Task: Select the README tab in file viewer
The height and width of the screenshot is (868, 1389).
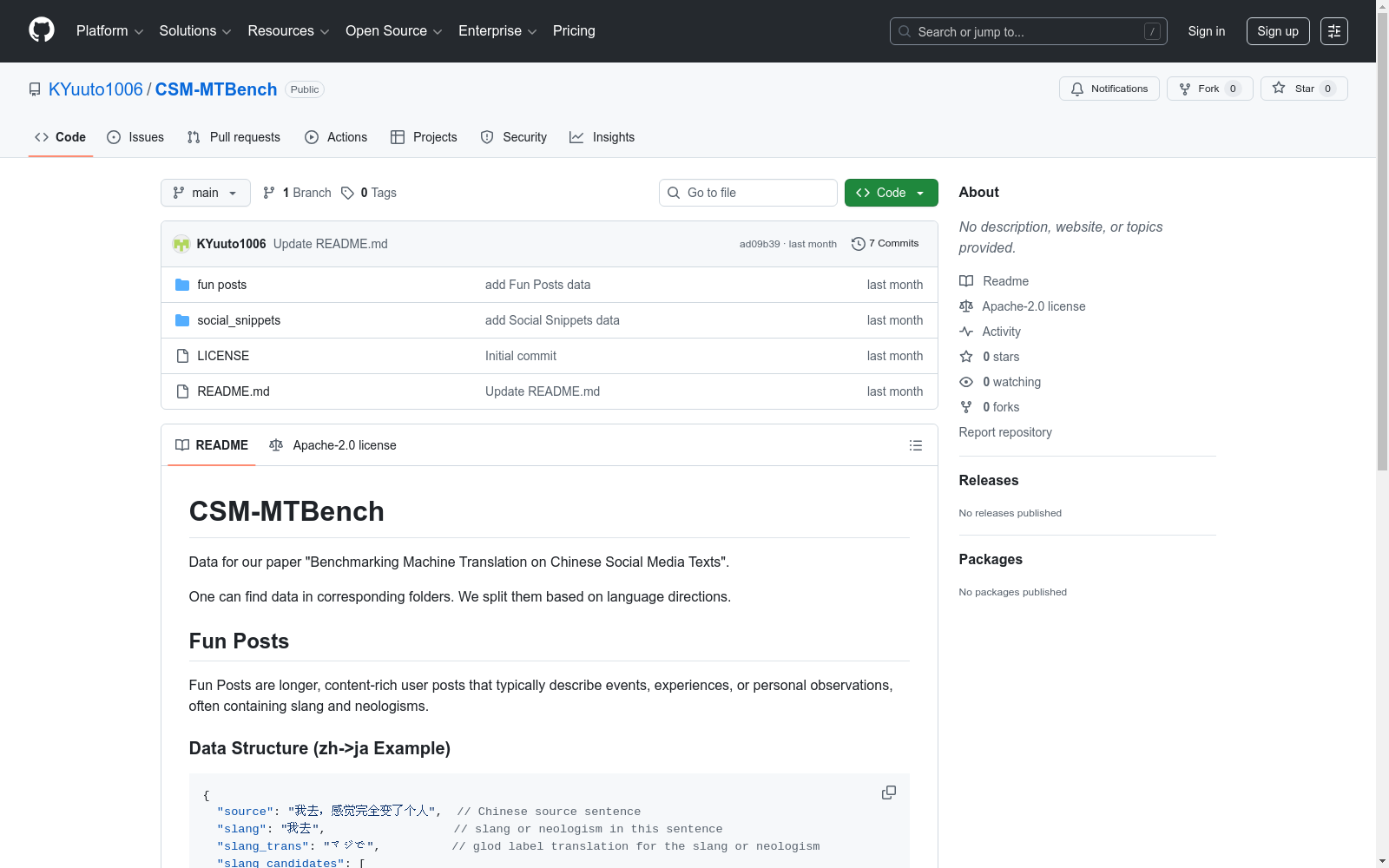Action: pyautogui.click(x=212, y=445)
